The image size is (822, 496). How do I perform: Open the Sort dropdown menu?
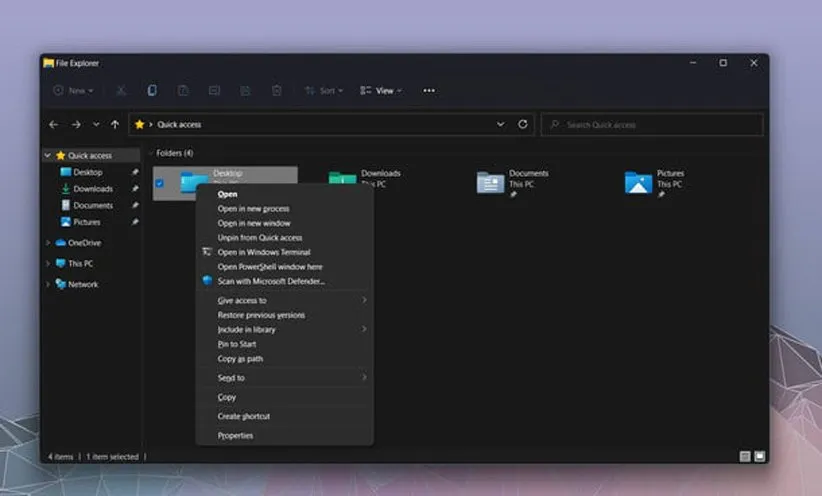pyautogui.click(x=323, y=90)
